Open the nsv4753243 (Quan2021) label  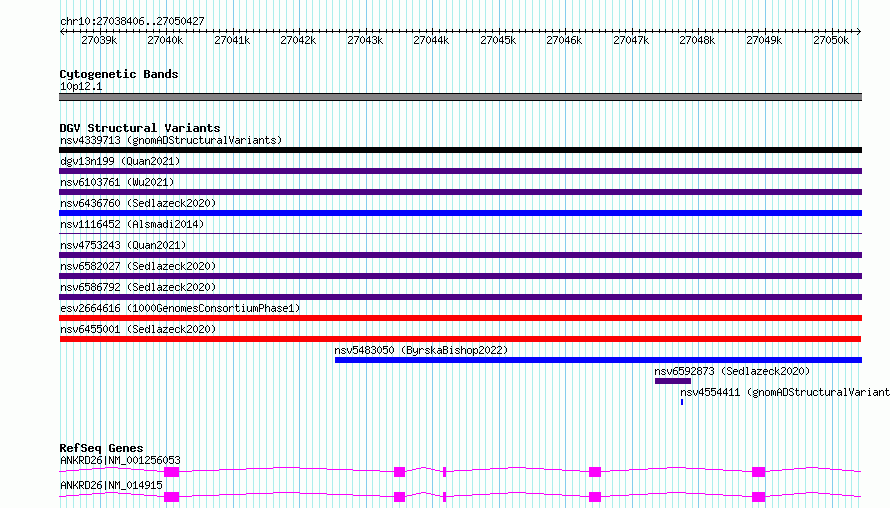click(x=123, y=245)
